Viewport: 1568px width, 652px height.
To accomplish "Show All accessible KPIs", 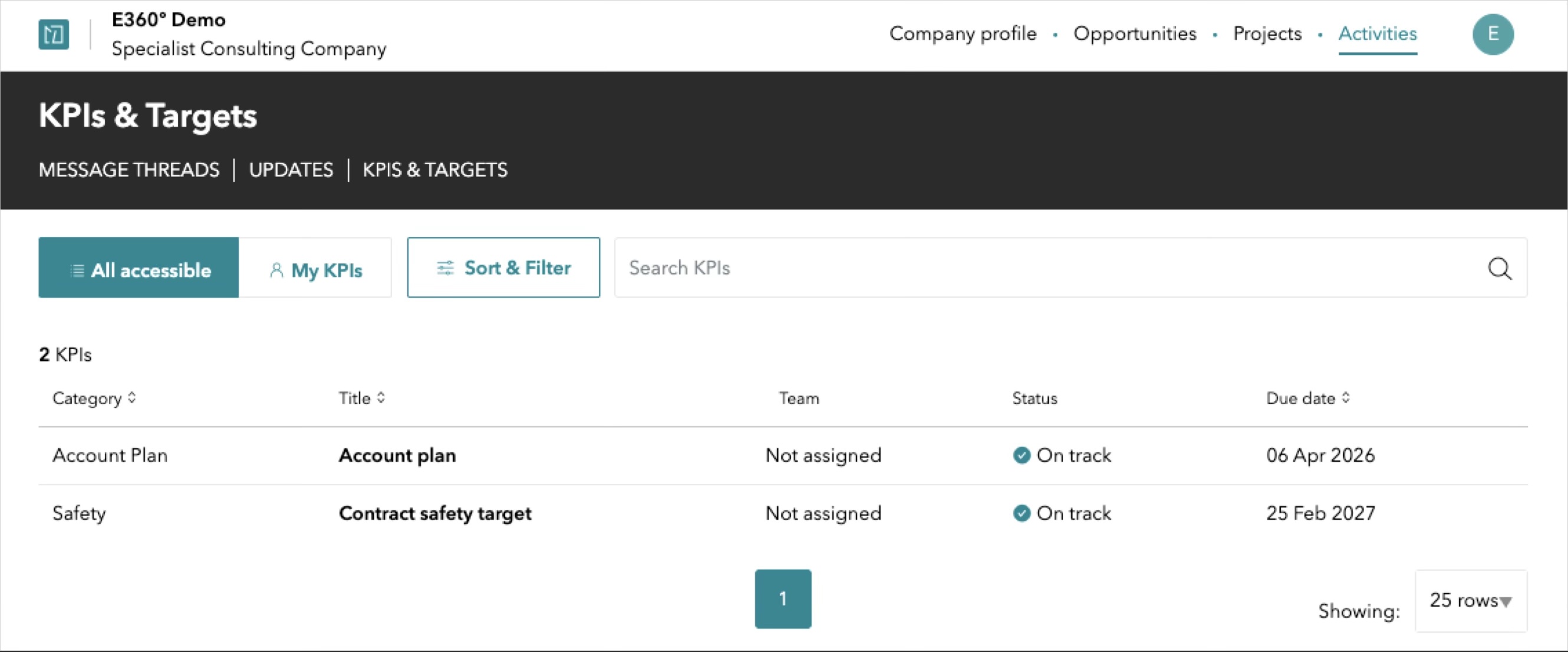I will pyautogui.click(x=139, y=267).
